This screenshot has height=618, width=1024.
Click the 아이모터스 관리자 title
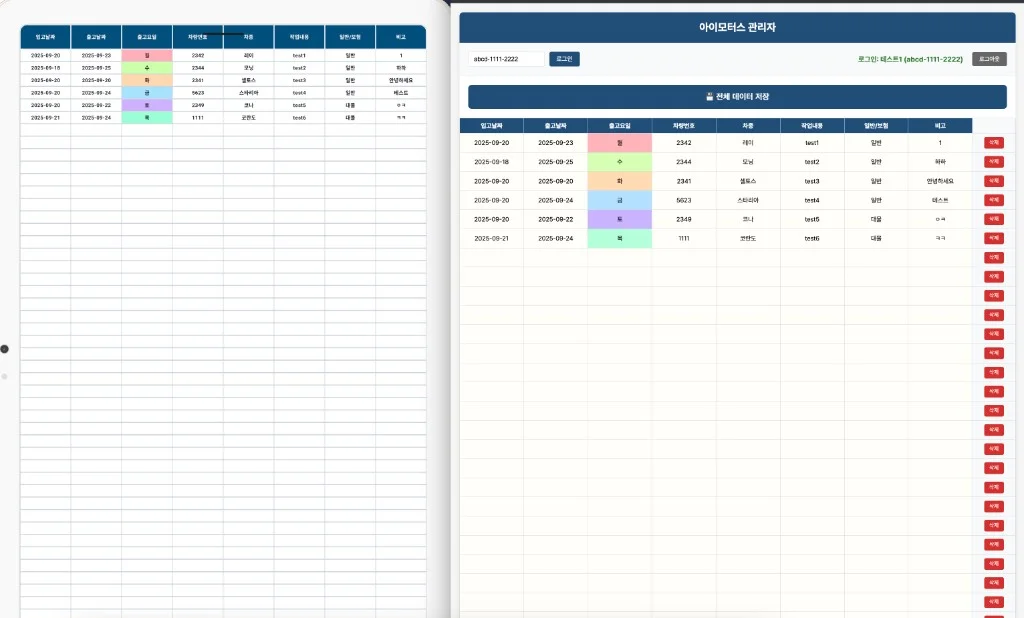(x=737, y=27)
